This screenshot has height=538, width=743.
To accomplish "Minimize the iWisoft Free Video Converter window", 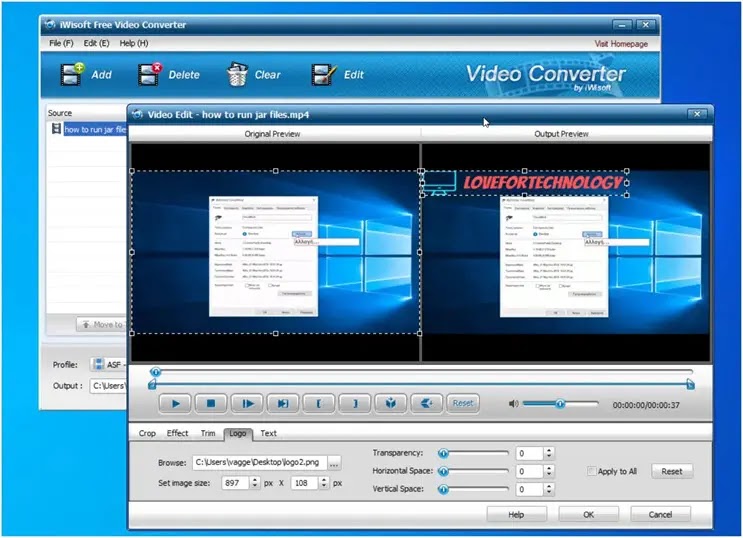I will (x=622, y=25).
